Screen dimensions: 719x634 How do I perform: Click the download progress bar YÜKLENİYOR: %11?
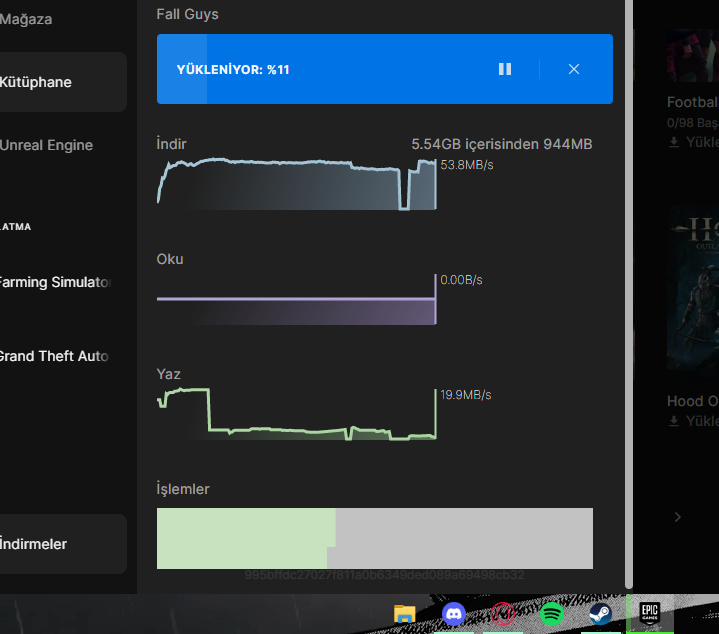pyautogui.click(x=385, y=69)
